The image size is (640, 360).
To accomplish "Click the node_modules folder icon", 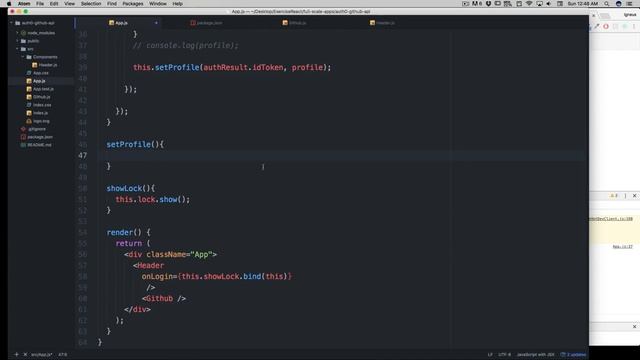I will [x=23, y=33].
